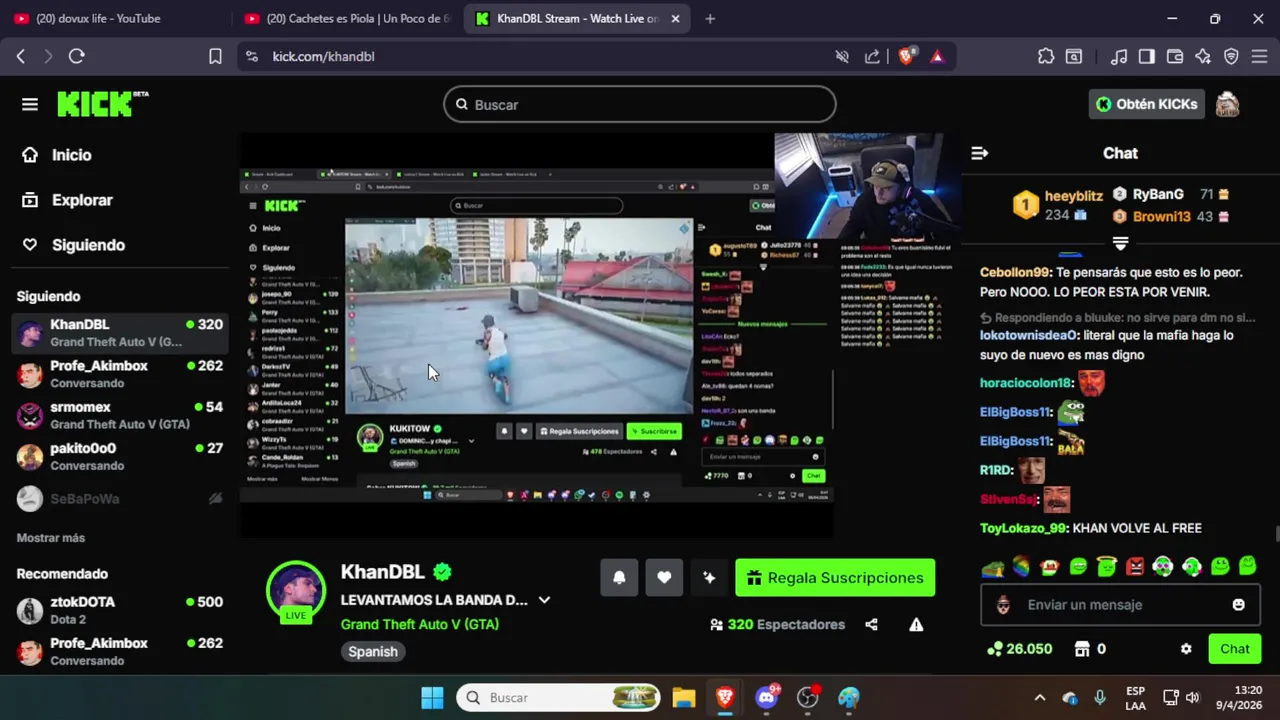Click Grand Theft Auto V (GTA) category link
The image size is (1280, 720).
(420, 624)
